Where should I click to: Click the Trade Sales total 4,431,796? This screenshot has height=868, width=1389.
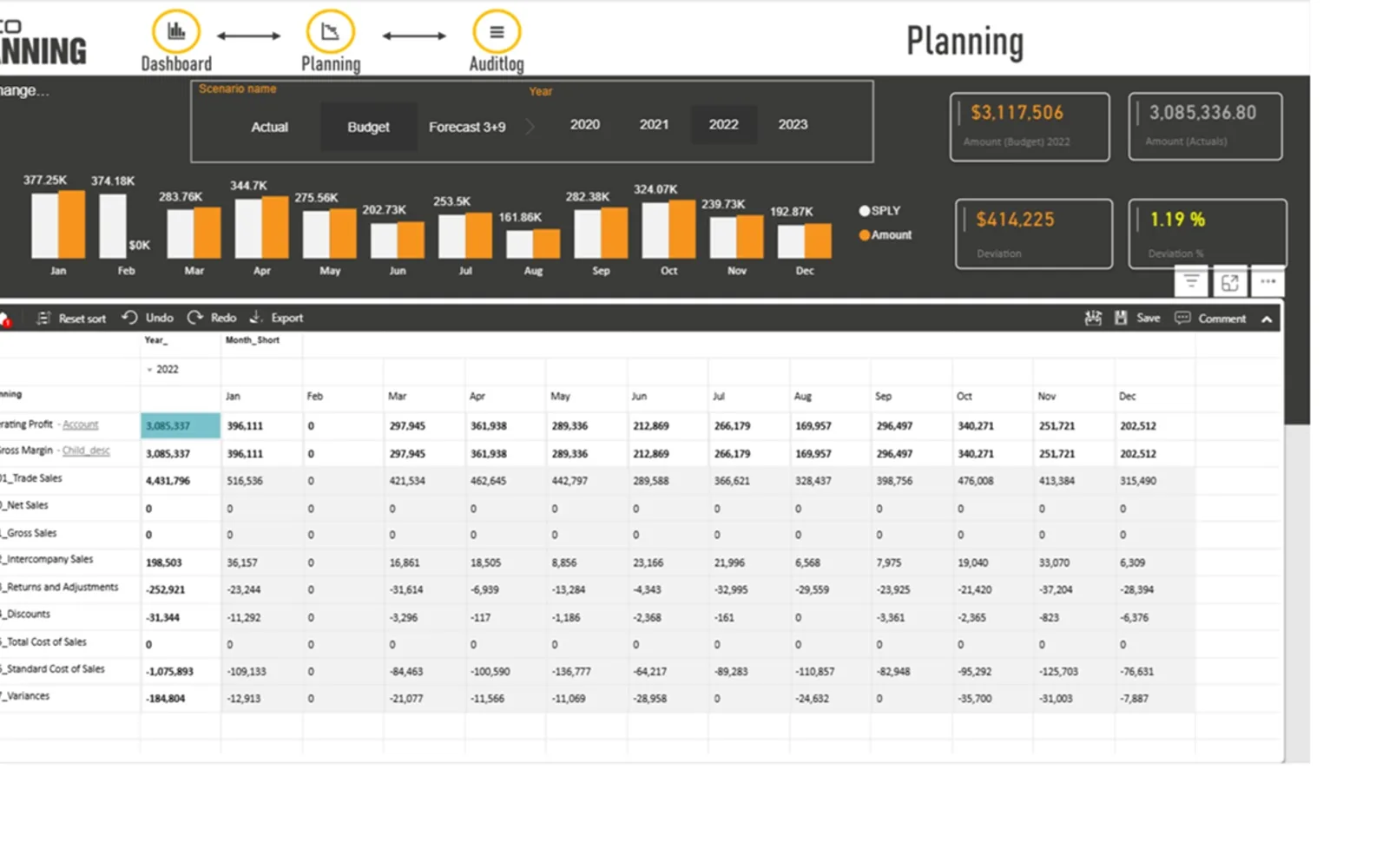click(181, 480)
